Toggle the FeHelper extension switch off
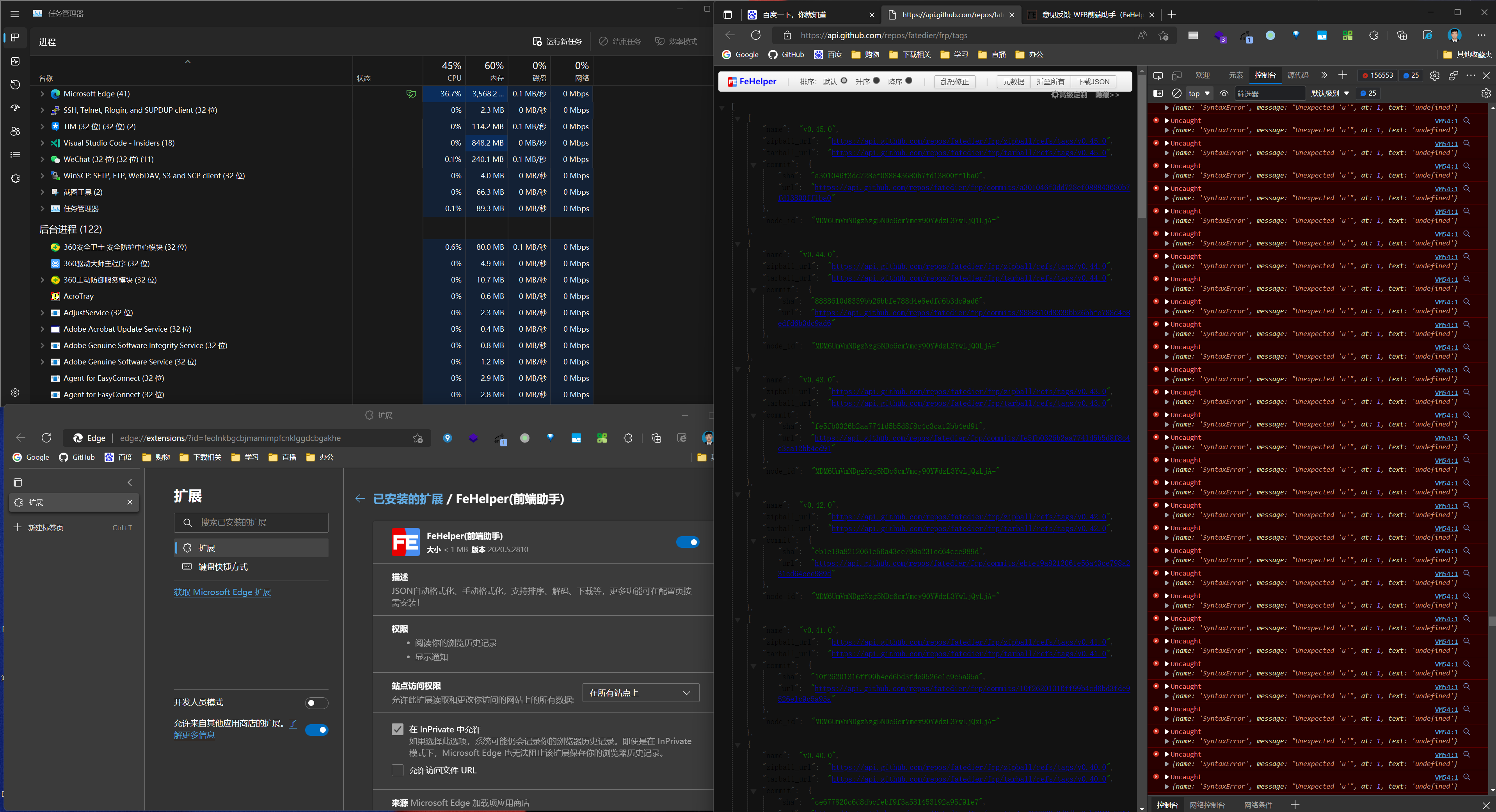The image size is (1496, 812). tap(688, 542)
